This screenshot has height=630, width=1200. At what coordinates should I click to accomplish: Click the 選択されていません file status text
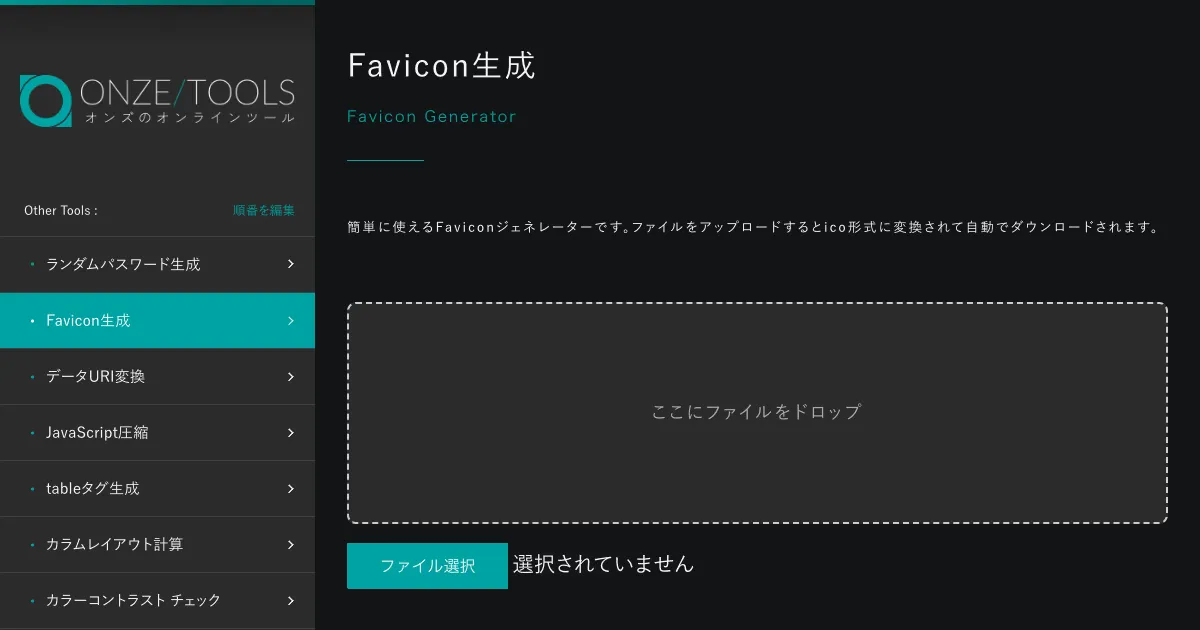pyautogui.click(x=603, y=565)
